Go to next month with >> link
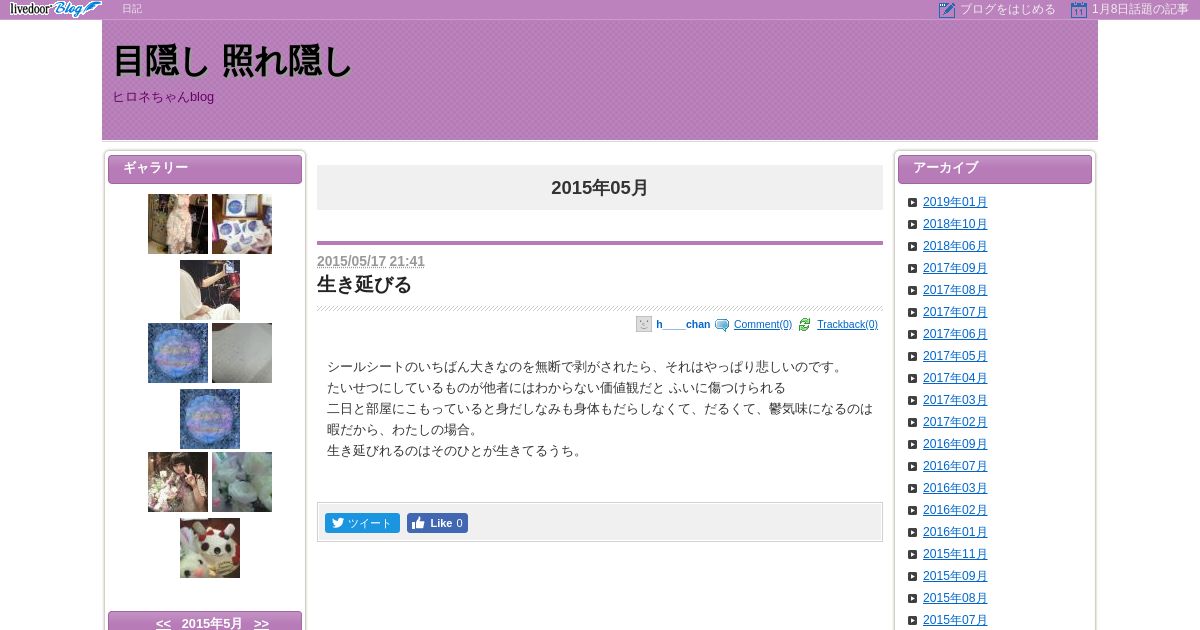Screen dimensions: 1200x630 tap(261, 623)
